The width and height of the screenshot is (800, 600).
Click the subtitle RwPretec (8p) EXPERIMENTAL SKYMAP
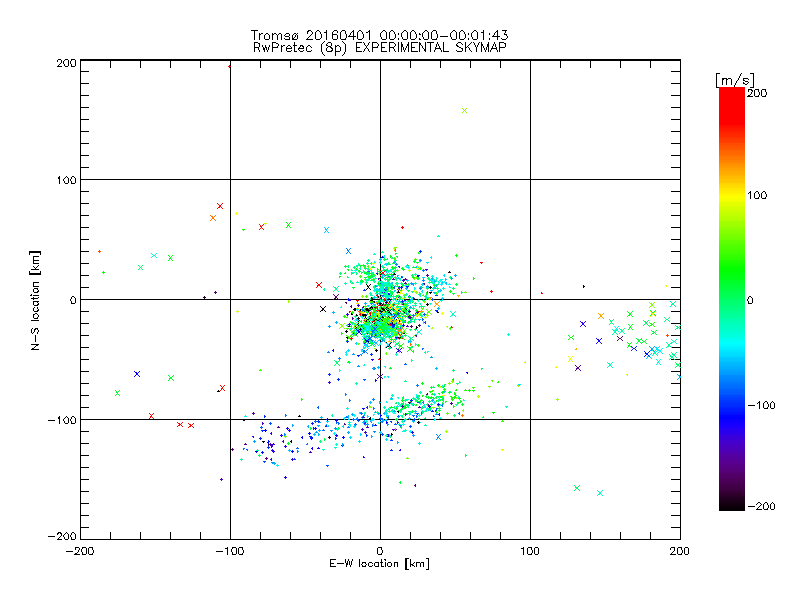(x=380, y=48)
